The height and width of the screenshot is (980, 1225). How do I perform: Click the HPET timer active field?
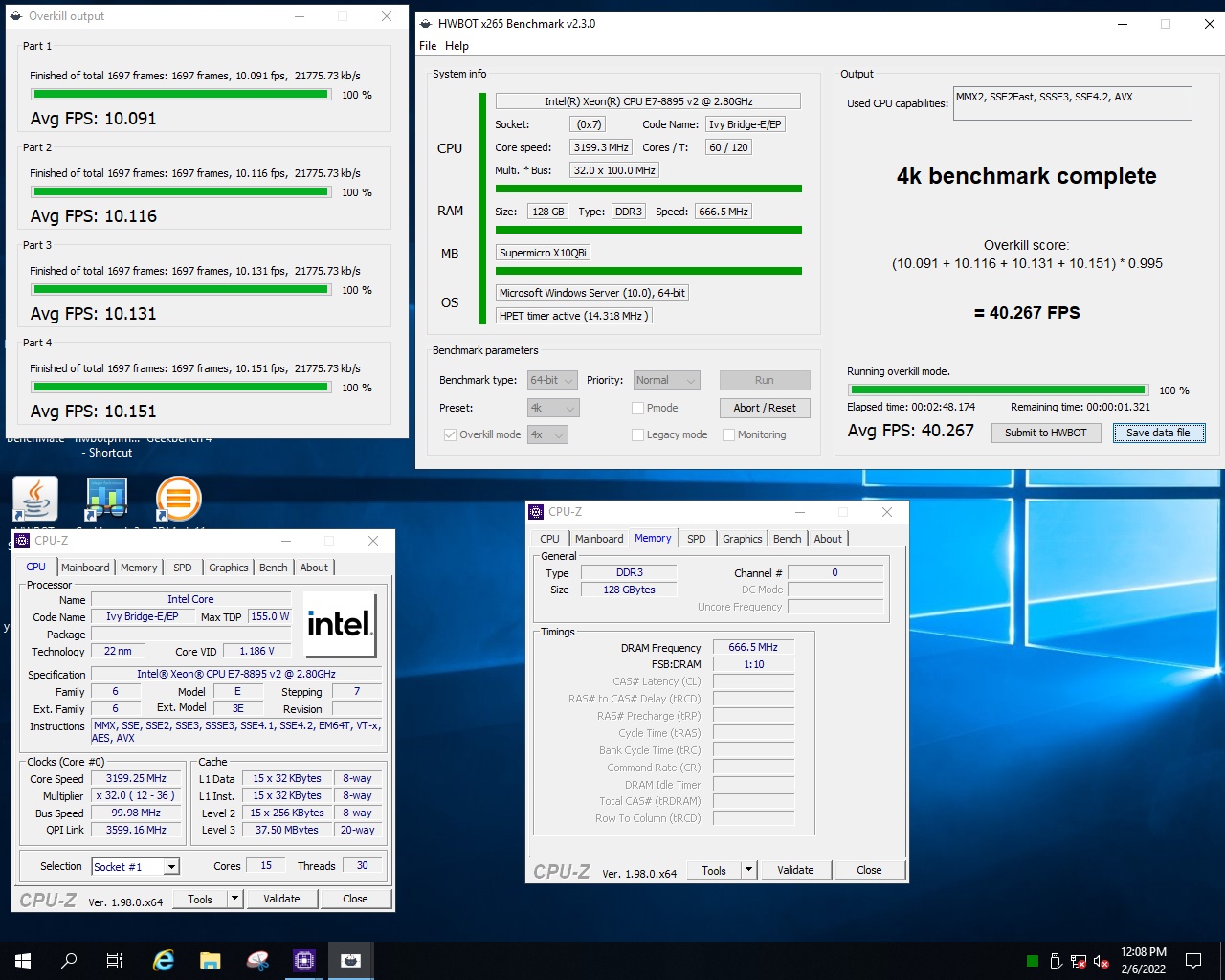(x=573, y=316)
